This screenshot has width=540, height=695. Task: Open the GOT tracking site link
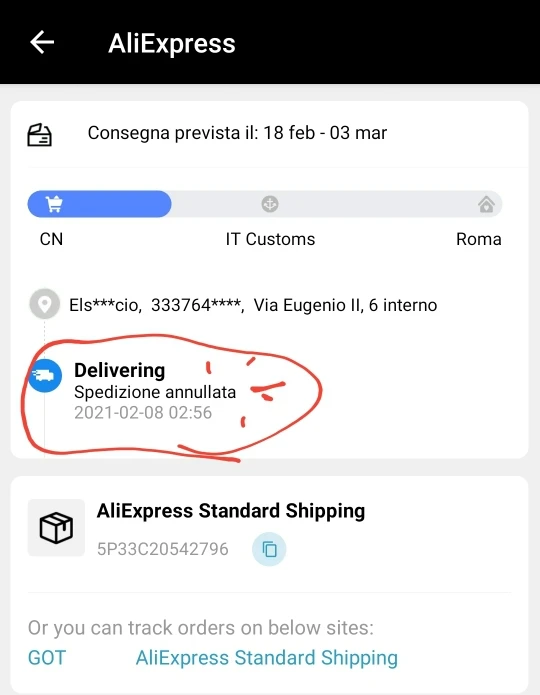tap(47, 658)
